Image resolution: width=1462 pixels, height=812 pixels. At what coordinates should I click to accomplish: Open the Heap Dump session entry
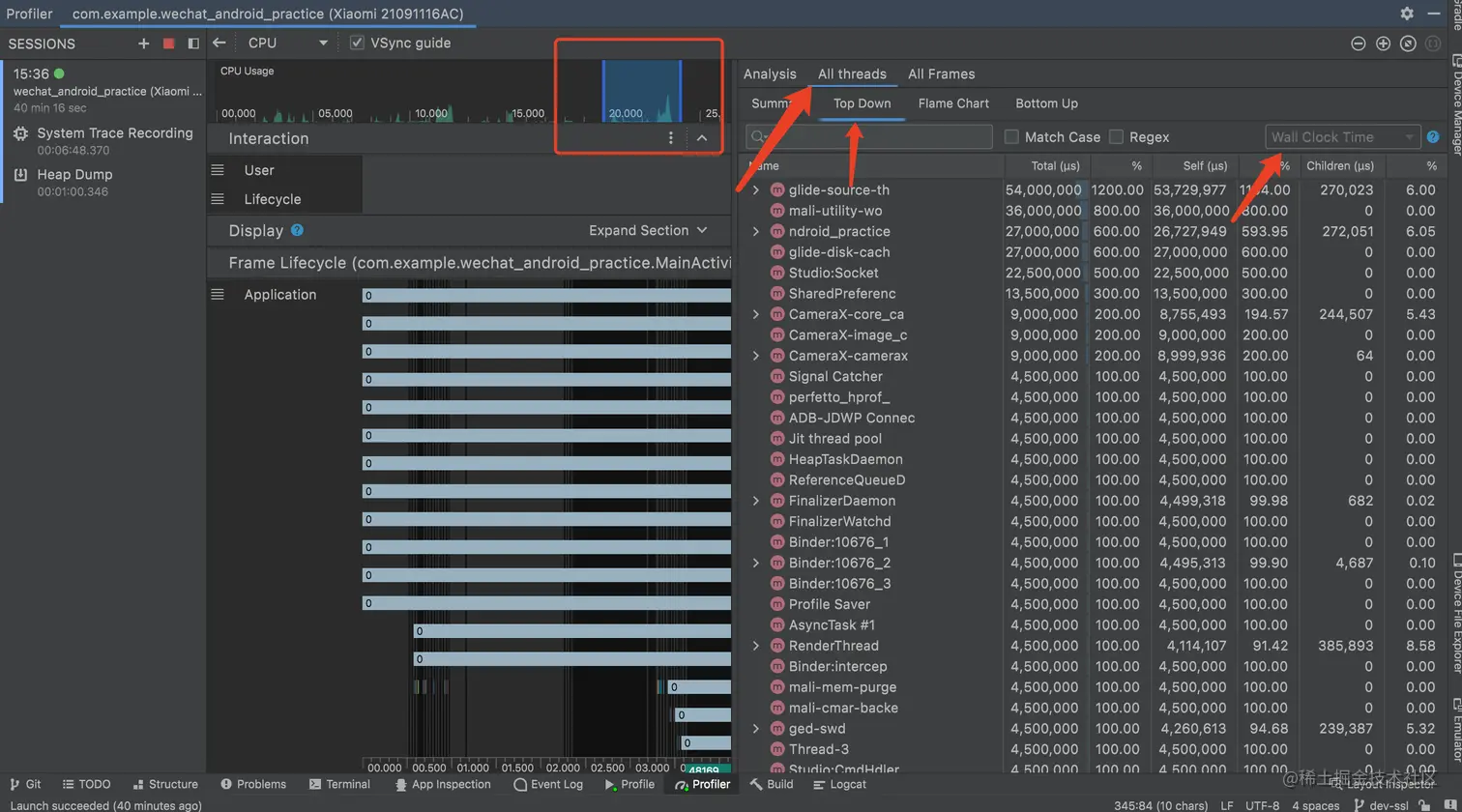(103, 182)
